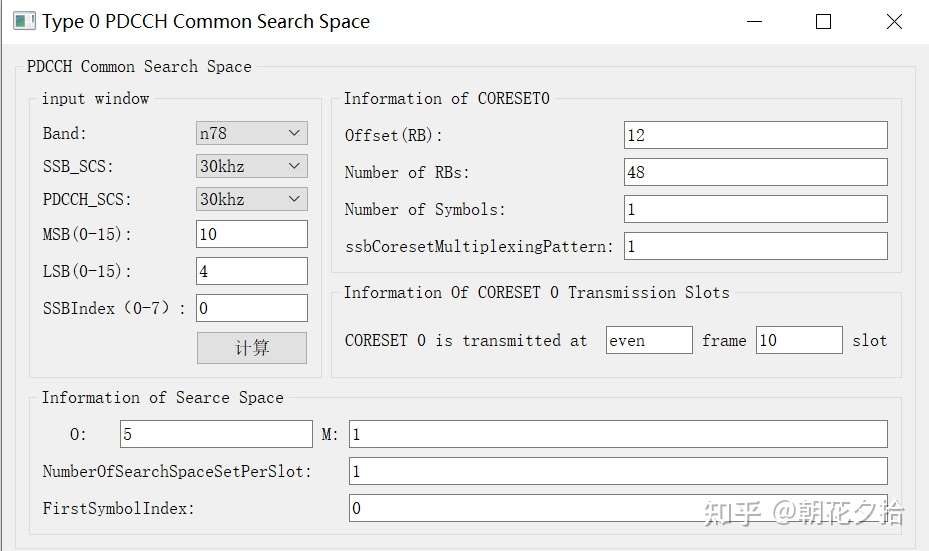Click the application icon in title bar
Viewport: 929px width, 551px height.
pos(24,21)
